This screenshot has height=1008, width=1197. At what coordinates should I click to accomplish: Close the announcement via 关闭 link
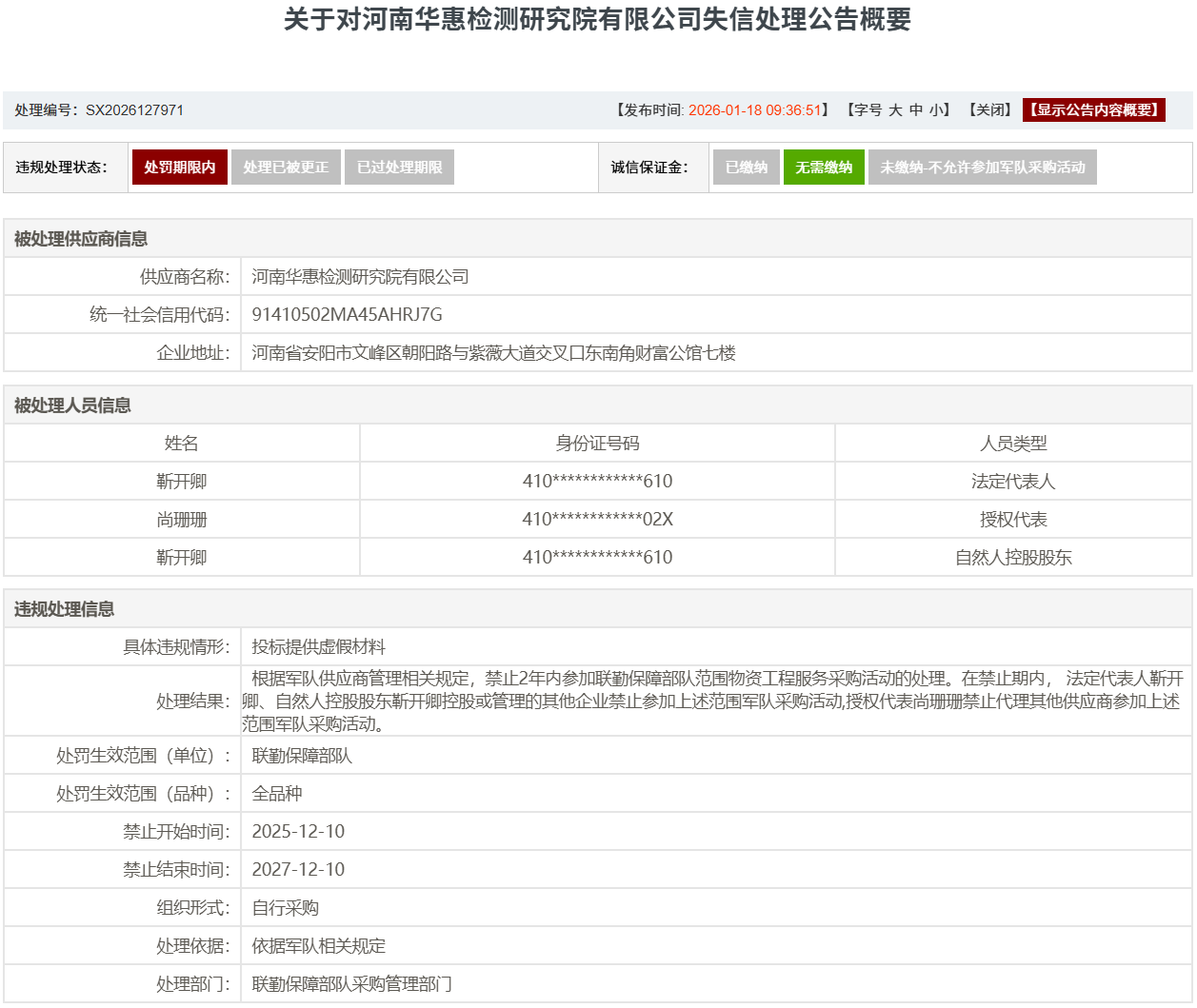click(989, 110)
